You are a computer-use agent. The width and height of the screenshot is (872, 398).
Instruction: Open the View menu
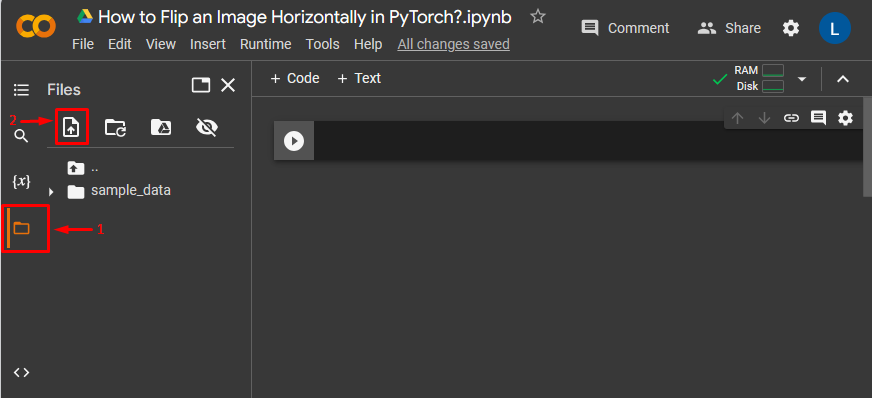161,44
